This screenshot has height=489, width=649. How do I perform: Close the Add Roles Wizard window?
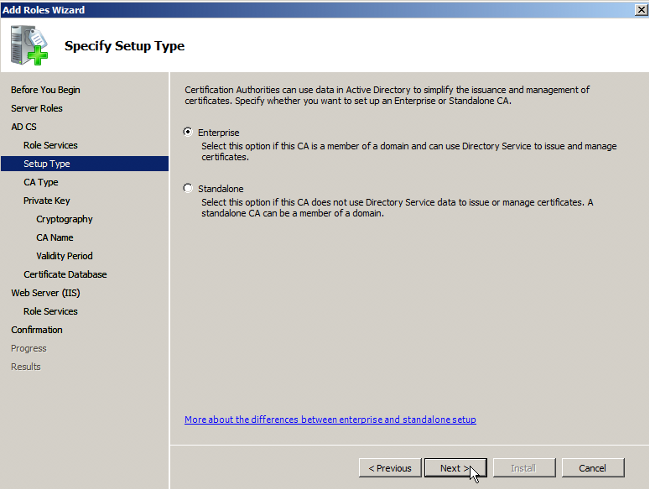(x=639, y=9)
